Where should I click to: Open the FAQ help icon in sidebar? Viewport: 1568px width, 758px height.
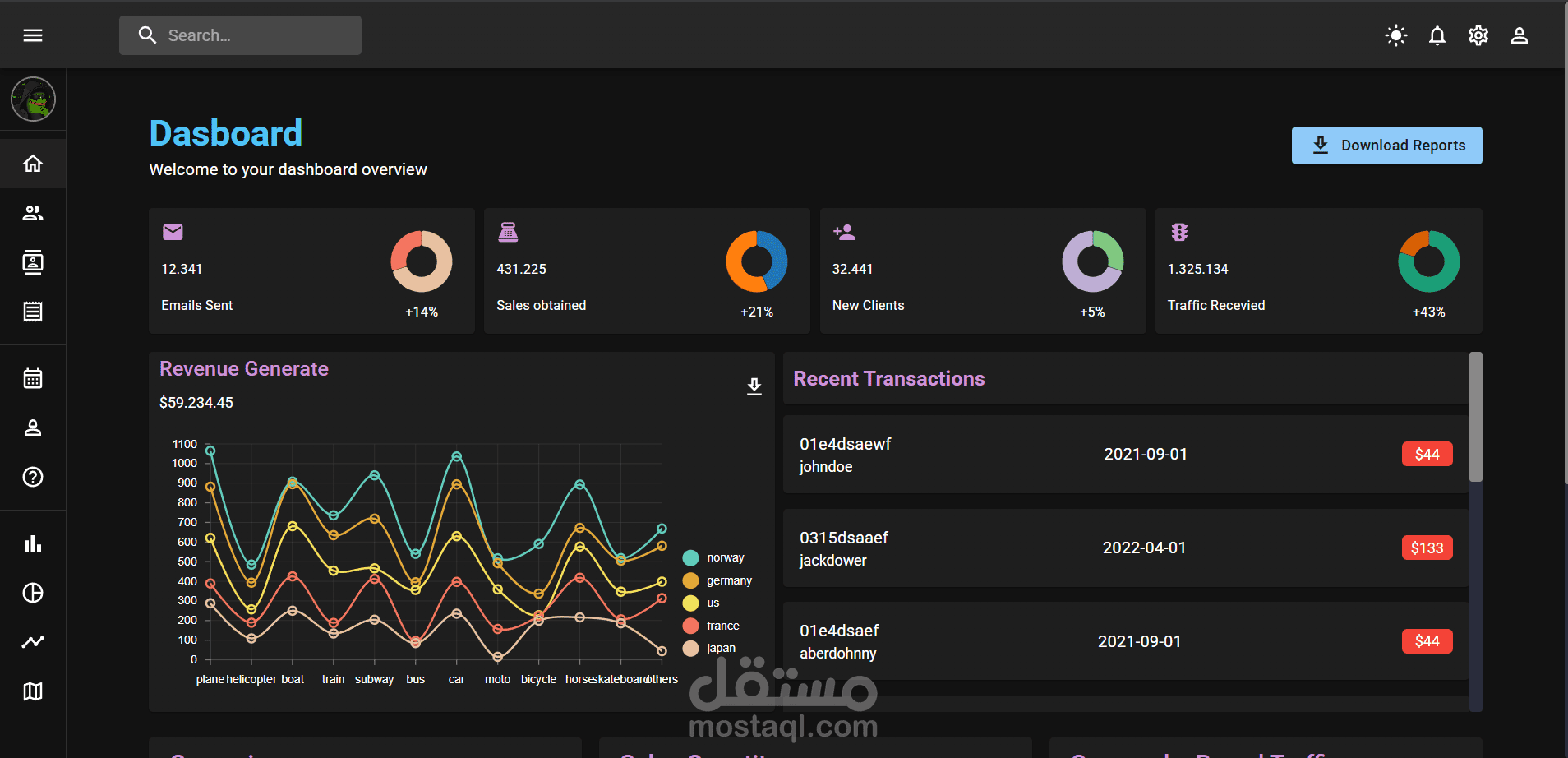point(33,477)
